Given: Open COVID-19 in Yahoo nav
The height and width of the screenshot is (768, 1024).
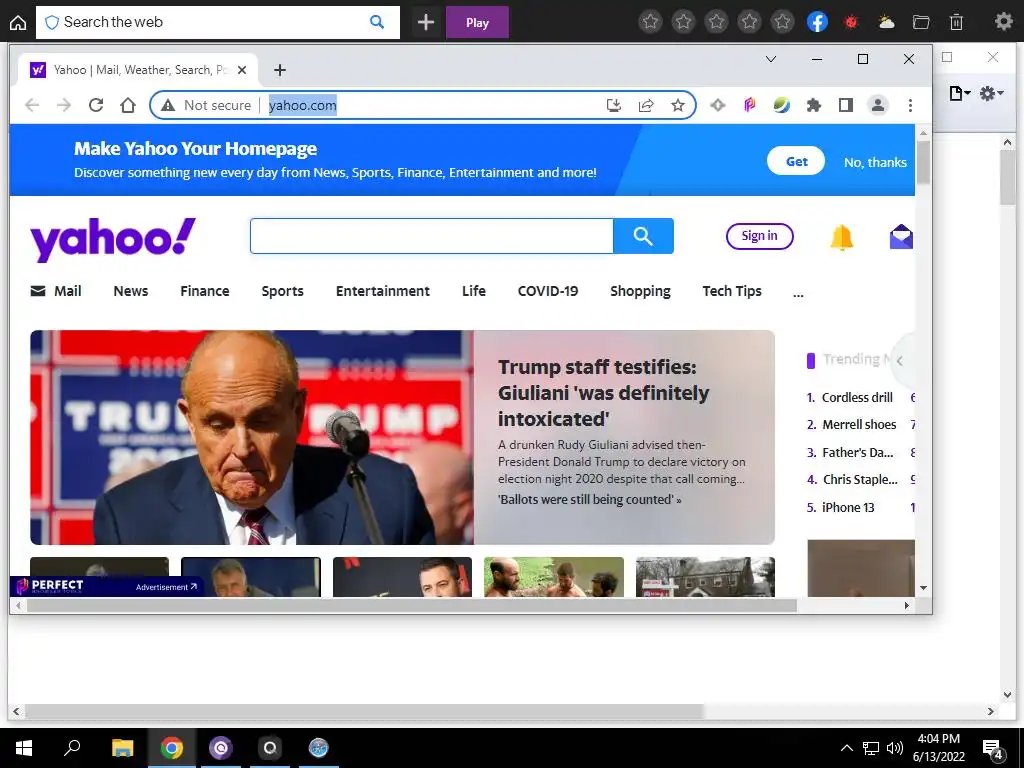Looking at the screenshot, I should [x=548, y=291].
